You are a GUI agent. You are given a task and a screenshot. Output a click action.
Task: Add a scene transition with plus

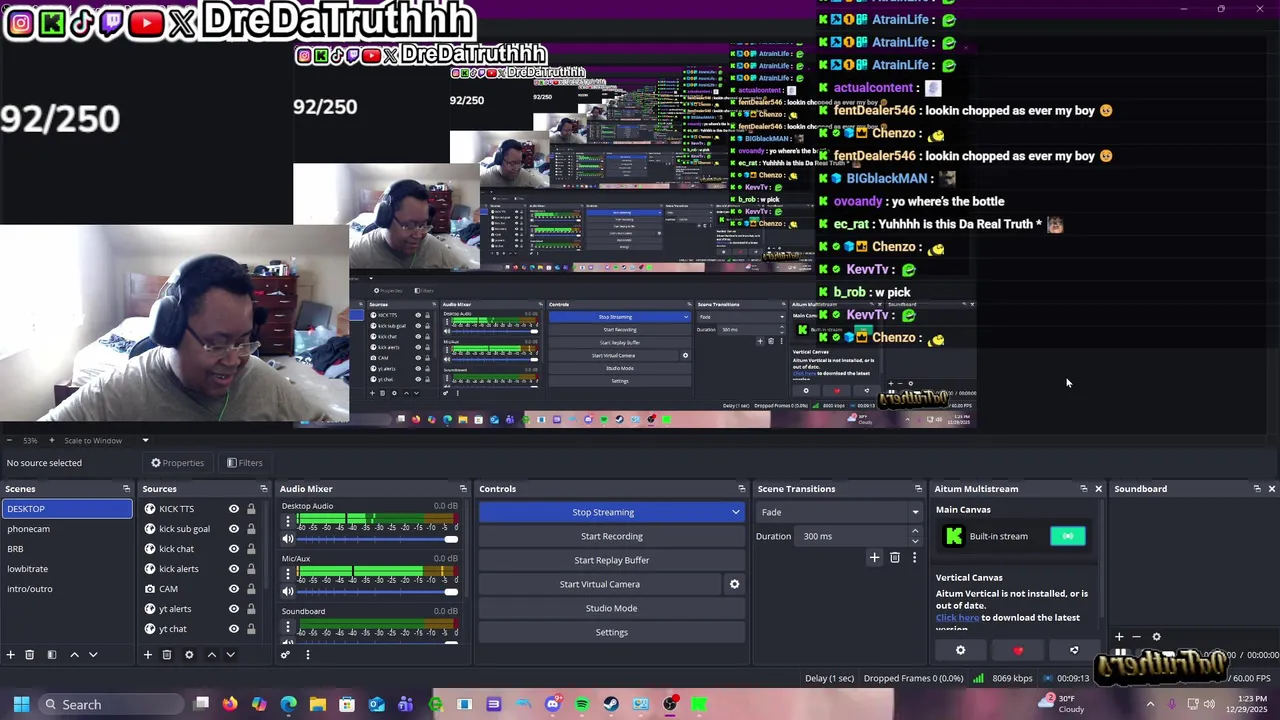[x=874, y=558]
